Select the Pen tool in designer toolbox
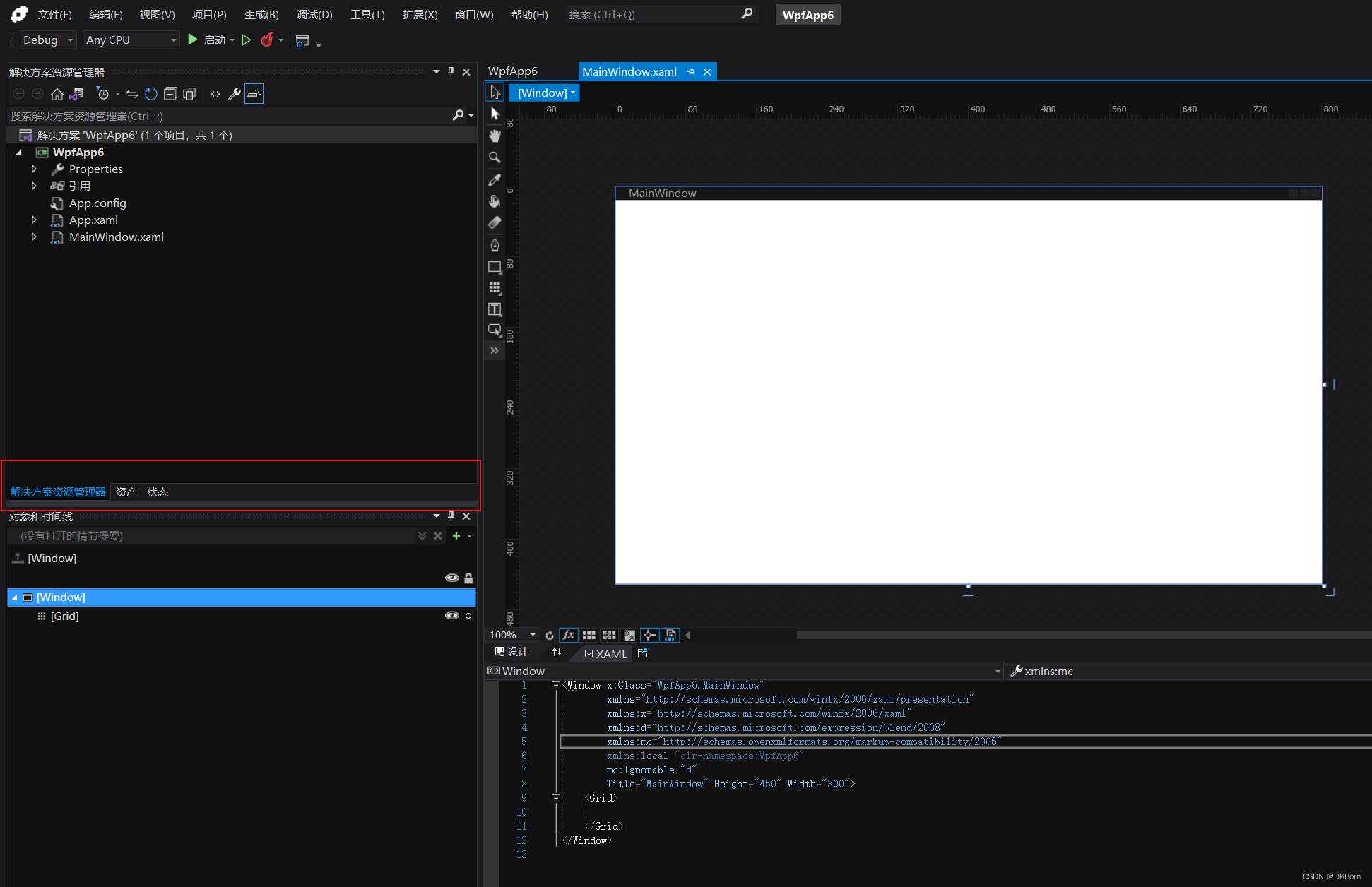The image size is (1372, 887). coord(495,245)
